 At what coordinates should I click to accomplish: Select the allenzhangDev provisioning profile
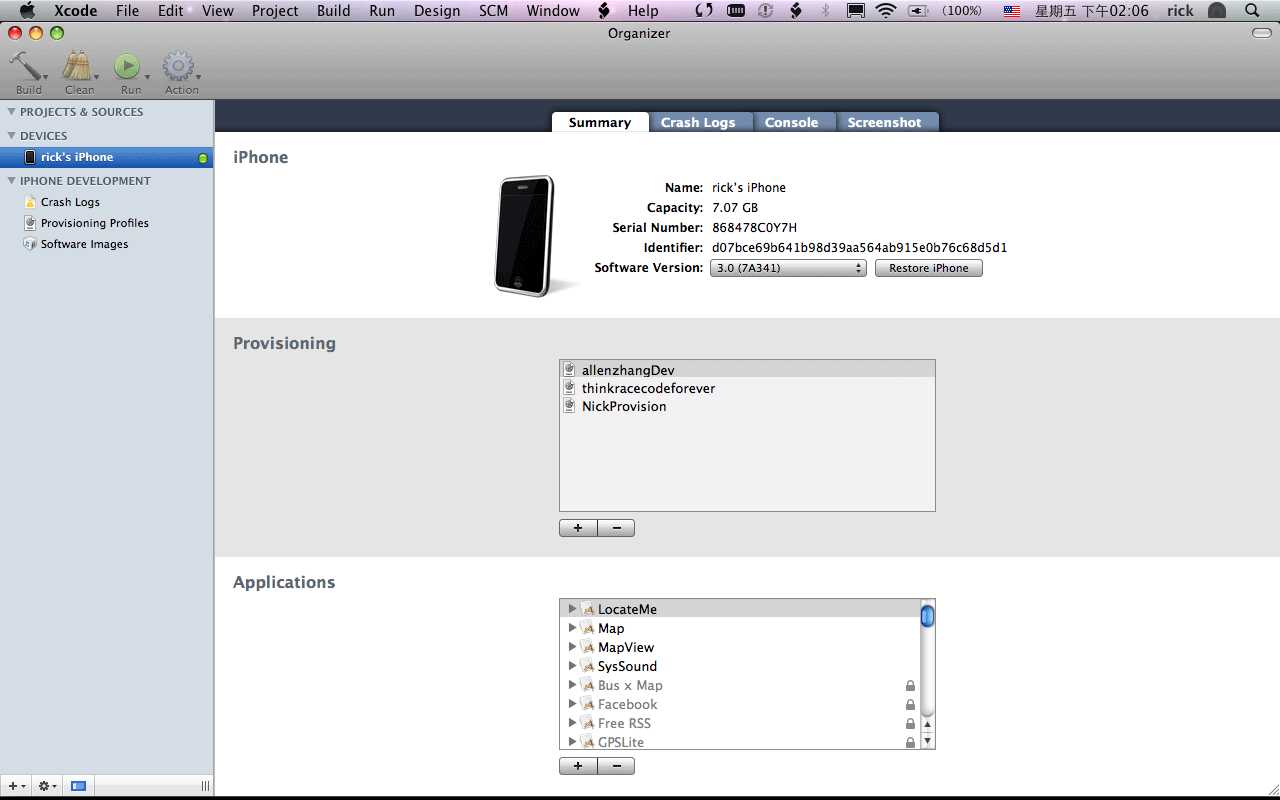(747, 370)
